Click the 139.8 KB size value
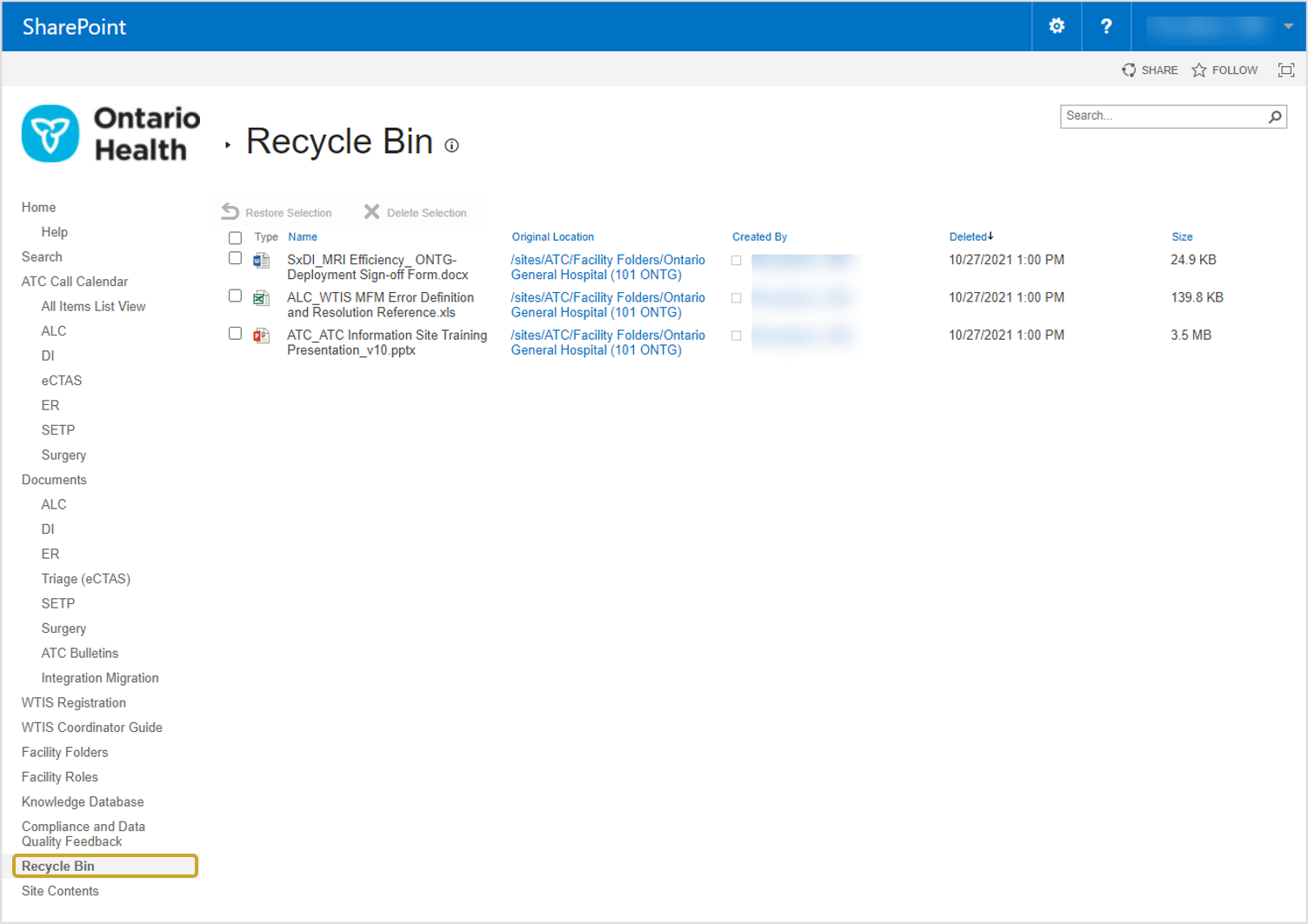 point(1197,297)
